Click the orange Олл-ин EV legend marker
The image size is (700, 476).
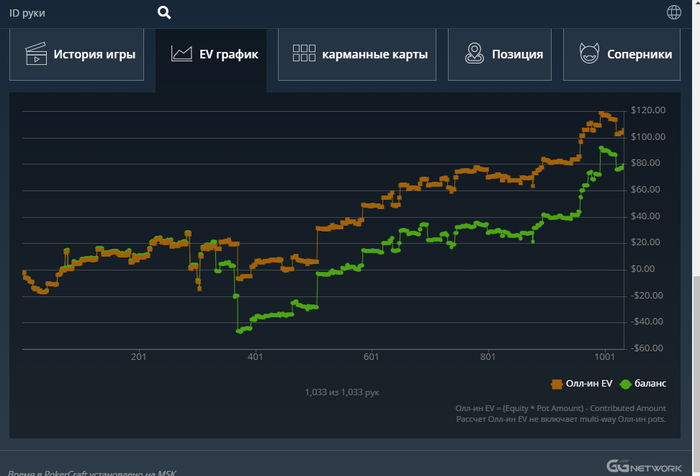(x=557, y=384)
